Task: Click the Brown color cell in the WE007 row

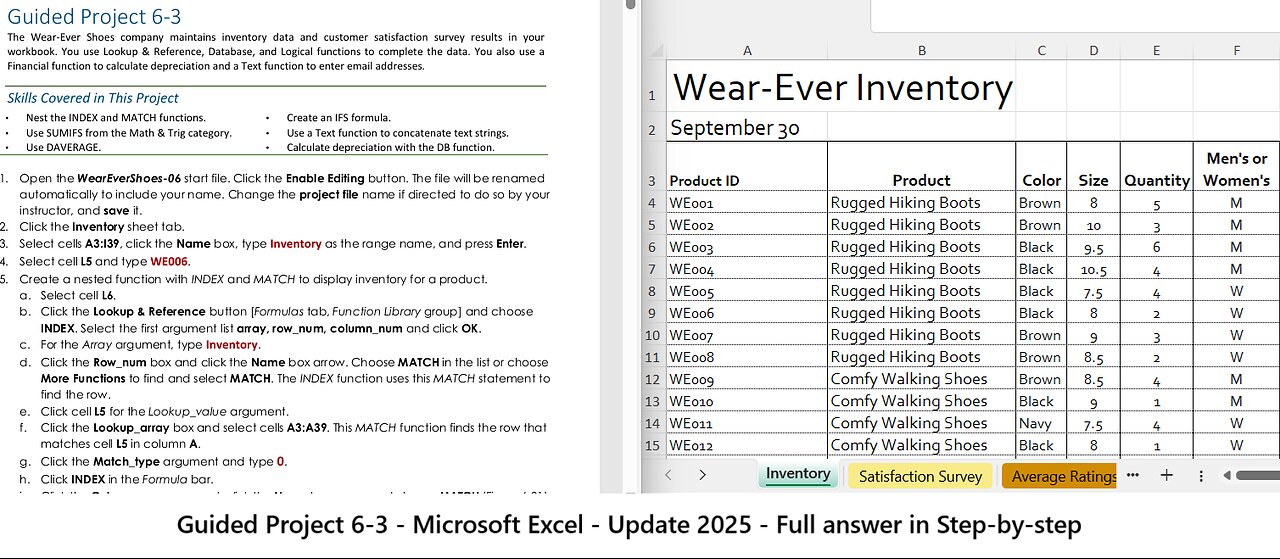Action: pyautogui.click(x=1041, y=335)
